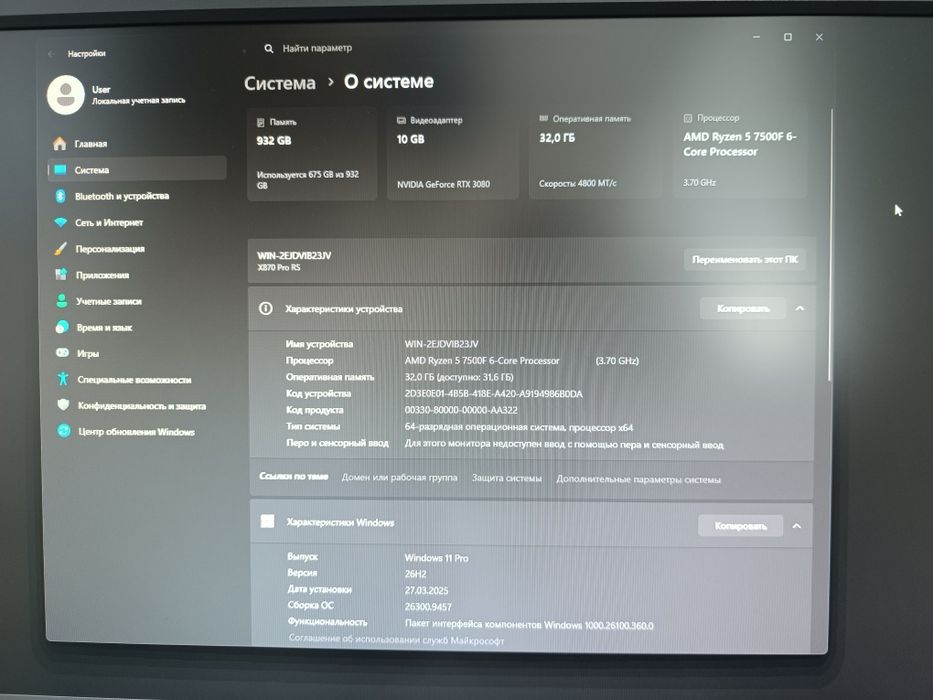
Task: Click the Видеоадаптер RTX 3080 card
Action: tap(453, 153)
